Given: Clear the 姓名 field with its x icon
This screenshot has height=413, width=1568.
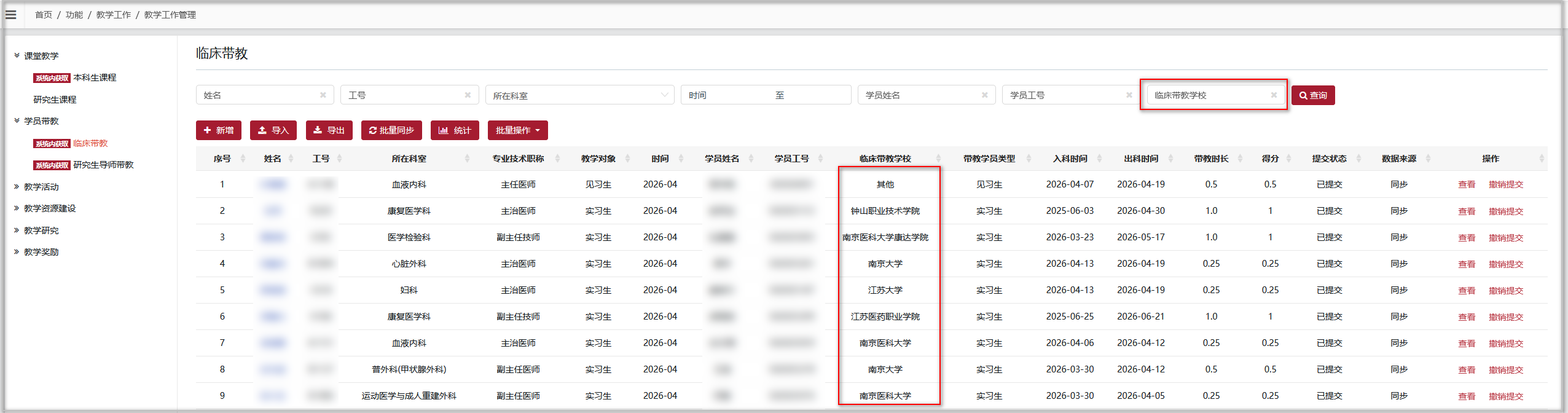Looking at the screenshot, I should pyautogui.click(x=323, y=95).
